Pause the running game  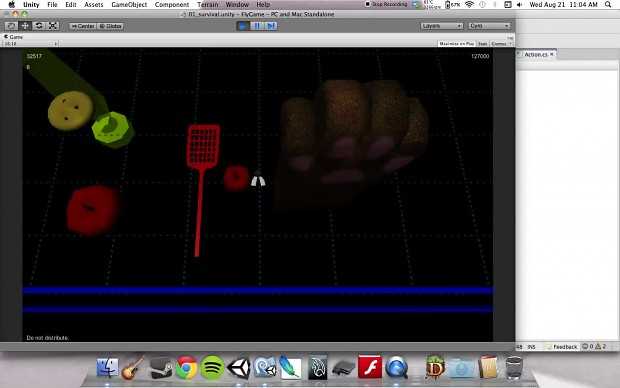[x=257, y=26]
